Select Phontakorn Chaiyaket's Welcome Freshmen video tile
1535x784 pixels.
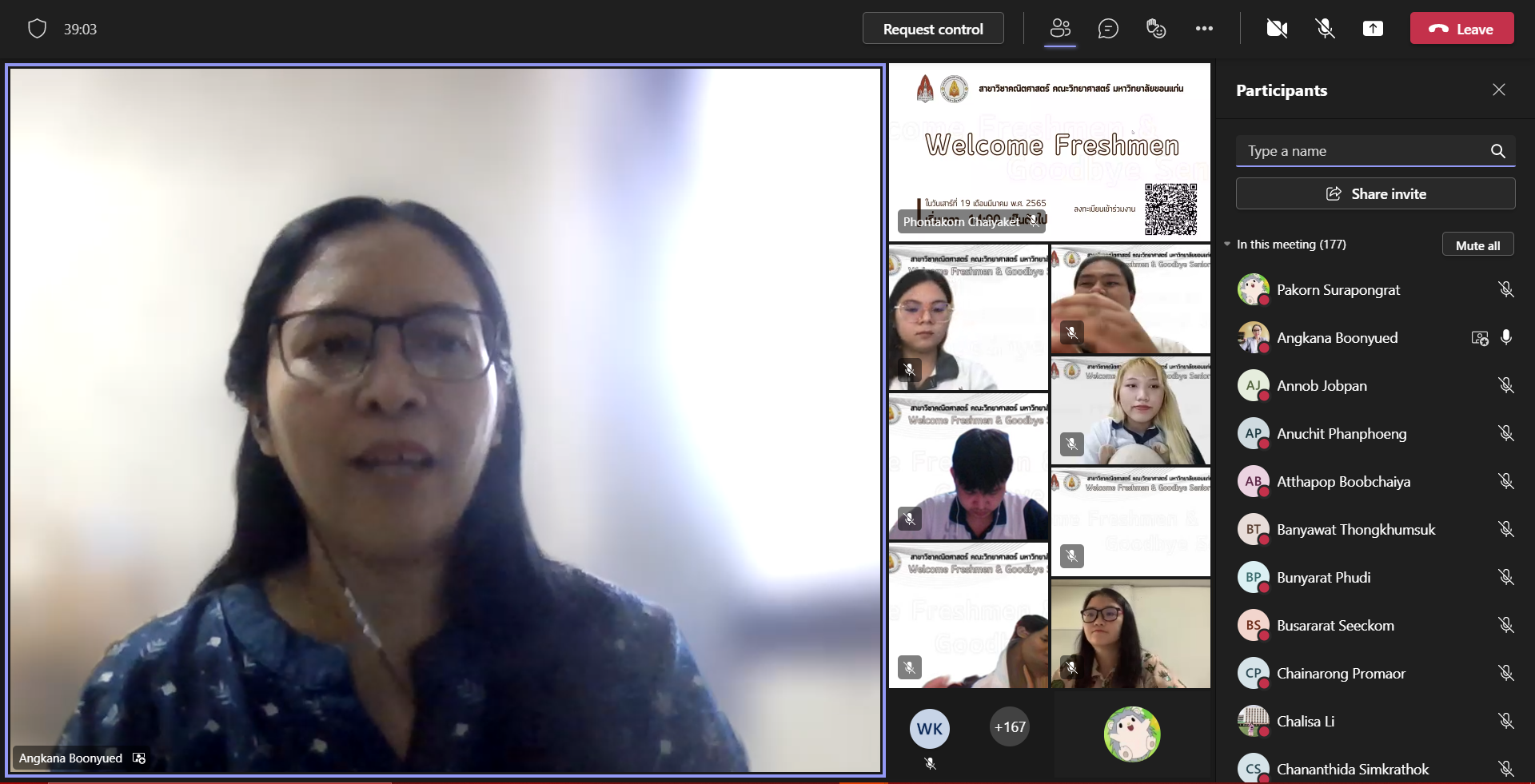1050,152
